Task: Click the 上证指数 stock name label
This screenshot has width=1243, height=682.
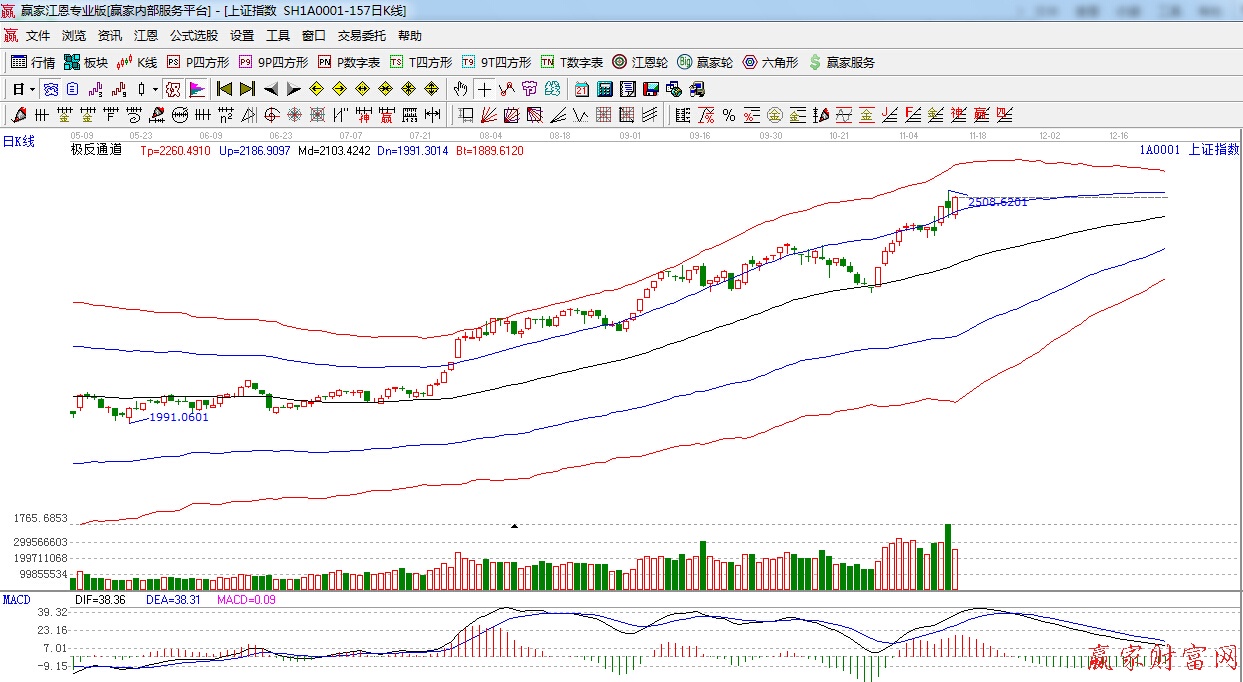Action: pos(1213,150)
